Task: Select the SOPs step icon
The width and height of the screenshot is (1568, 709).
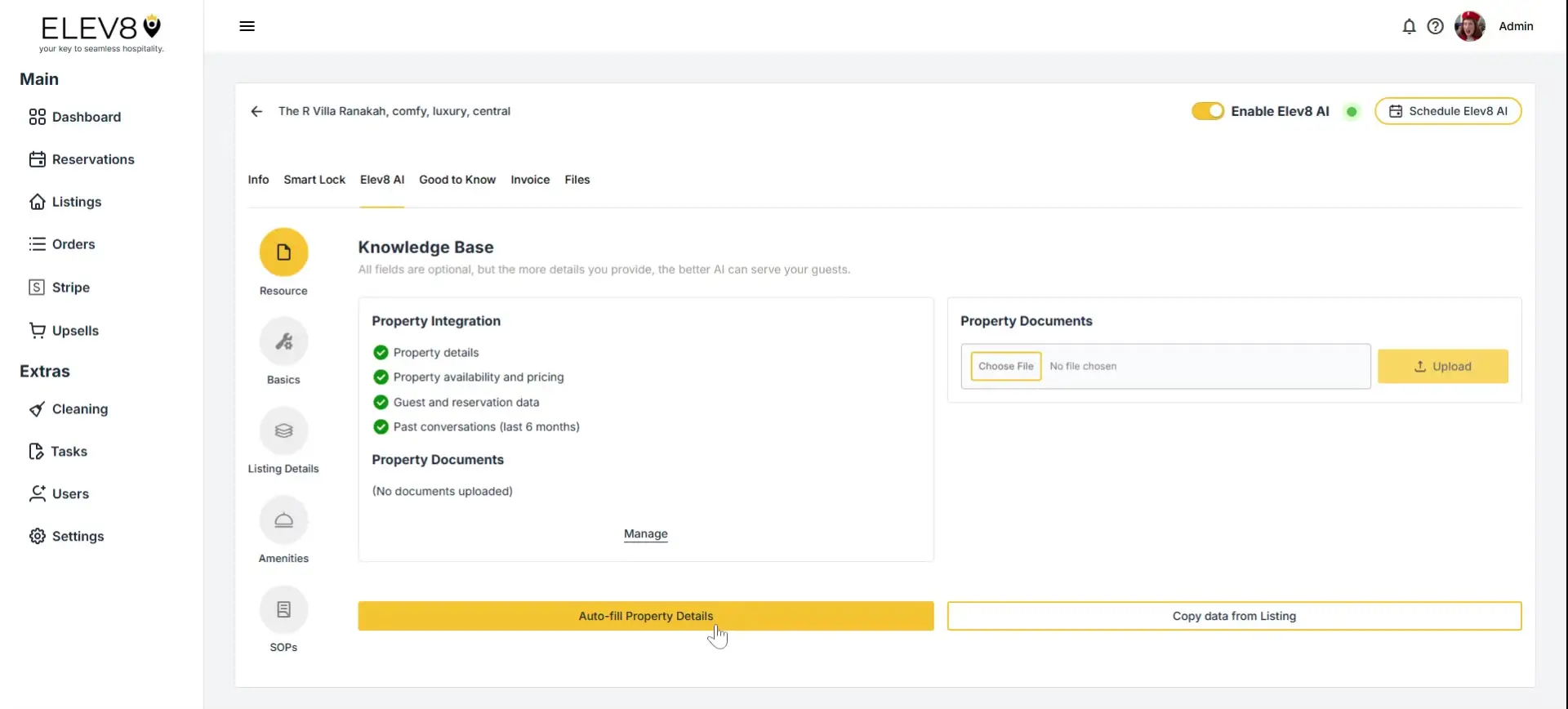Action: point(283,609)
